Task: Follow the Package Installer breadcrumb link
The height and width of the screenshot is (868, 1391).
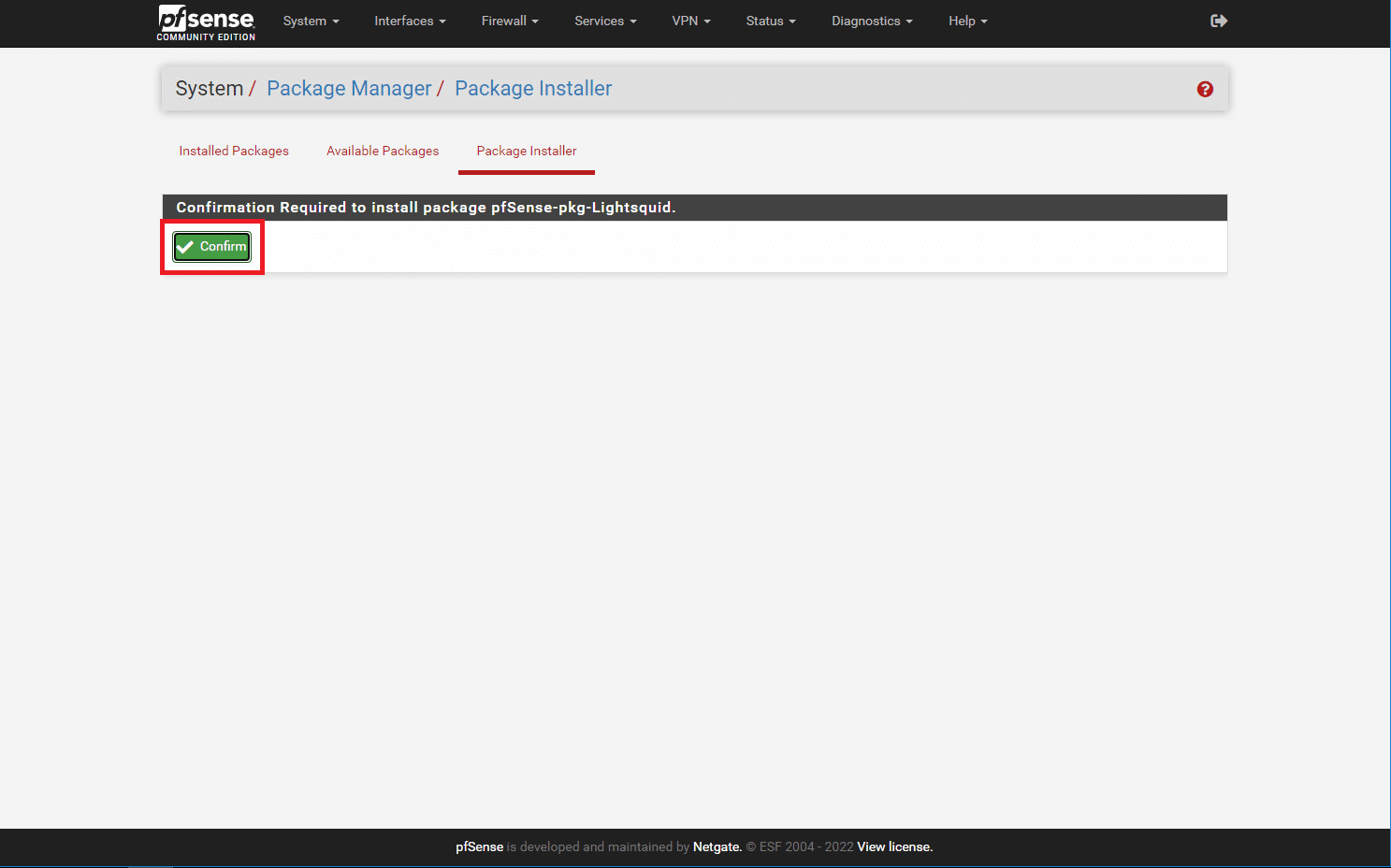Action: [533, 88]
